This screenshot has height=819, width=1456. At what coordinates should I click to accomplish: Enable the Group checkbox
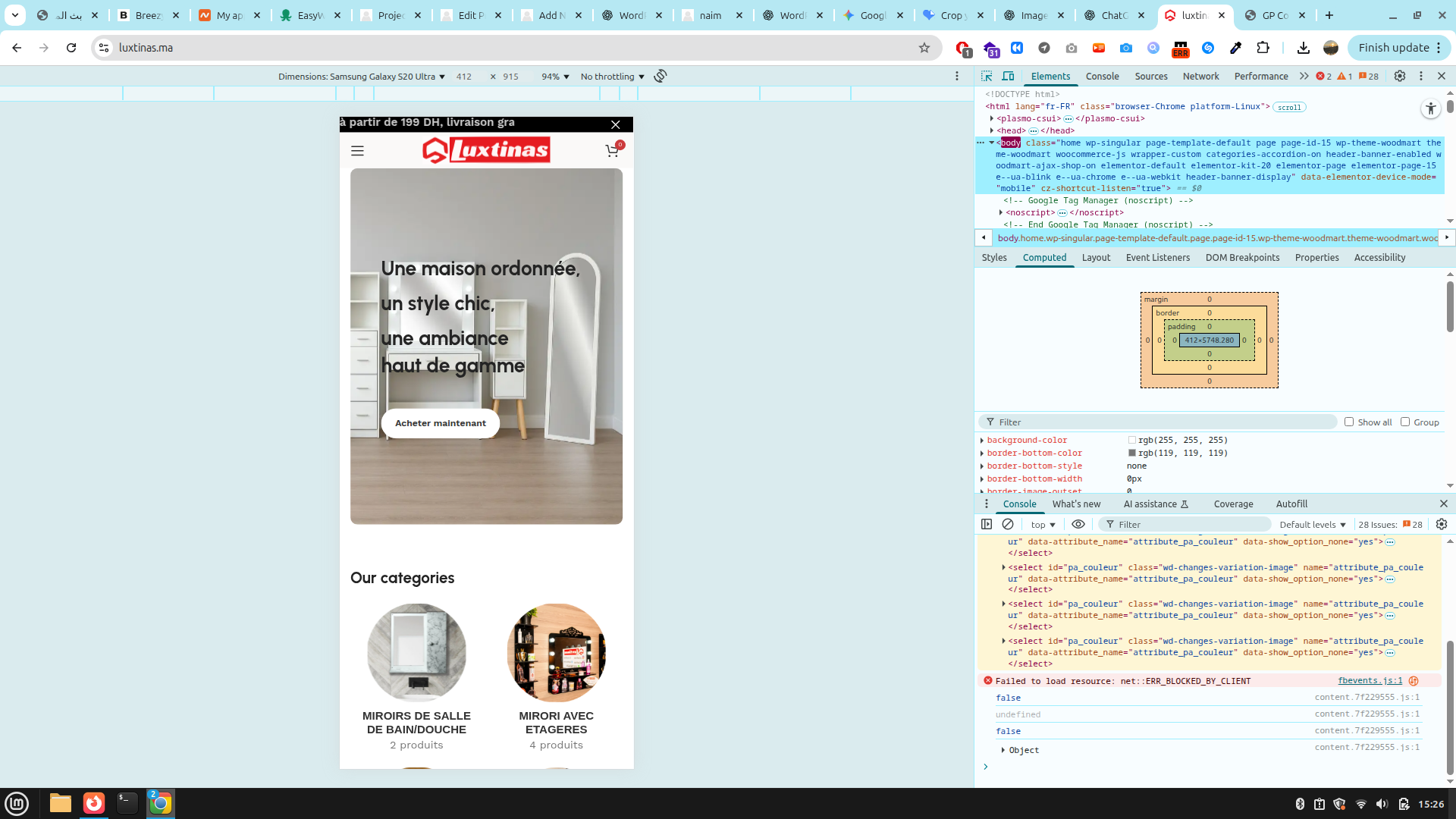[1405, 422]
